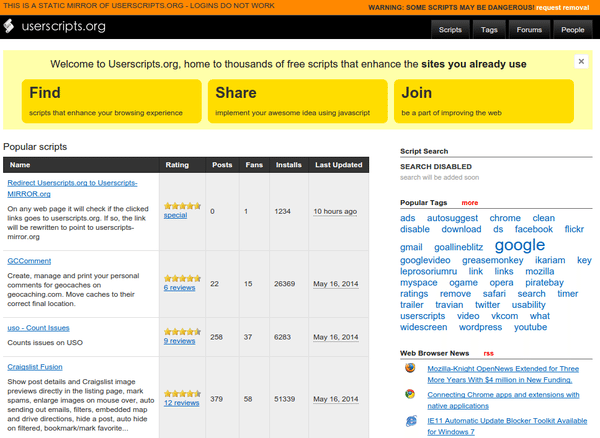Select the flickr tag
Screen dimensions: 600x438
click(x=574, y=229)
